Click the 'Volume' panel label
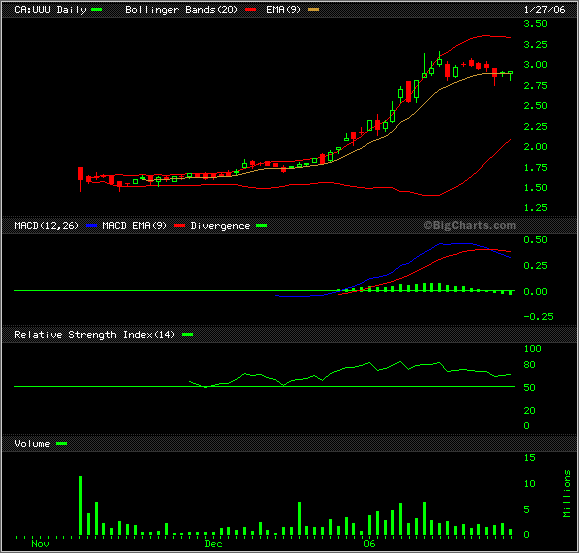Screen dimensions: 579x553 pyautogui.click(x=32, y=444)
